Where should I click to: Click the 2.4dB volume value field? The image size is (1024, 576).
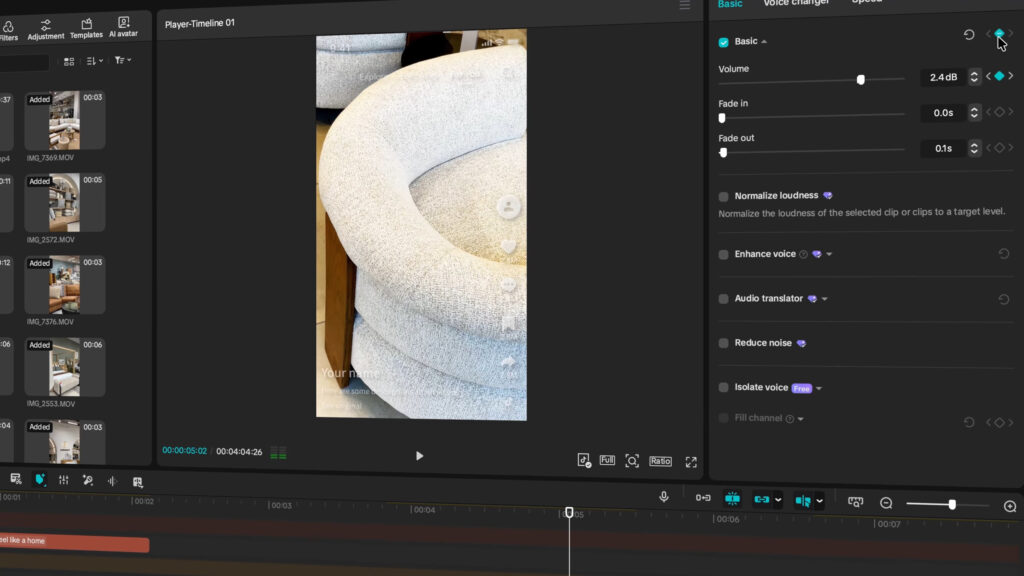point(943,77)
